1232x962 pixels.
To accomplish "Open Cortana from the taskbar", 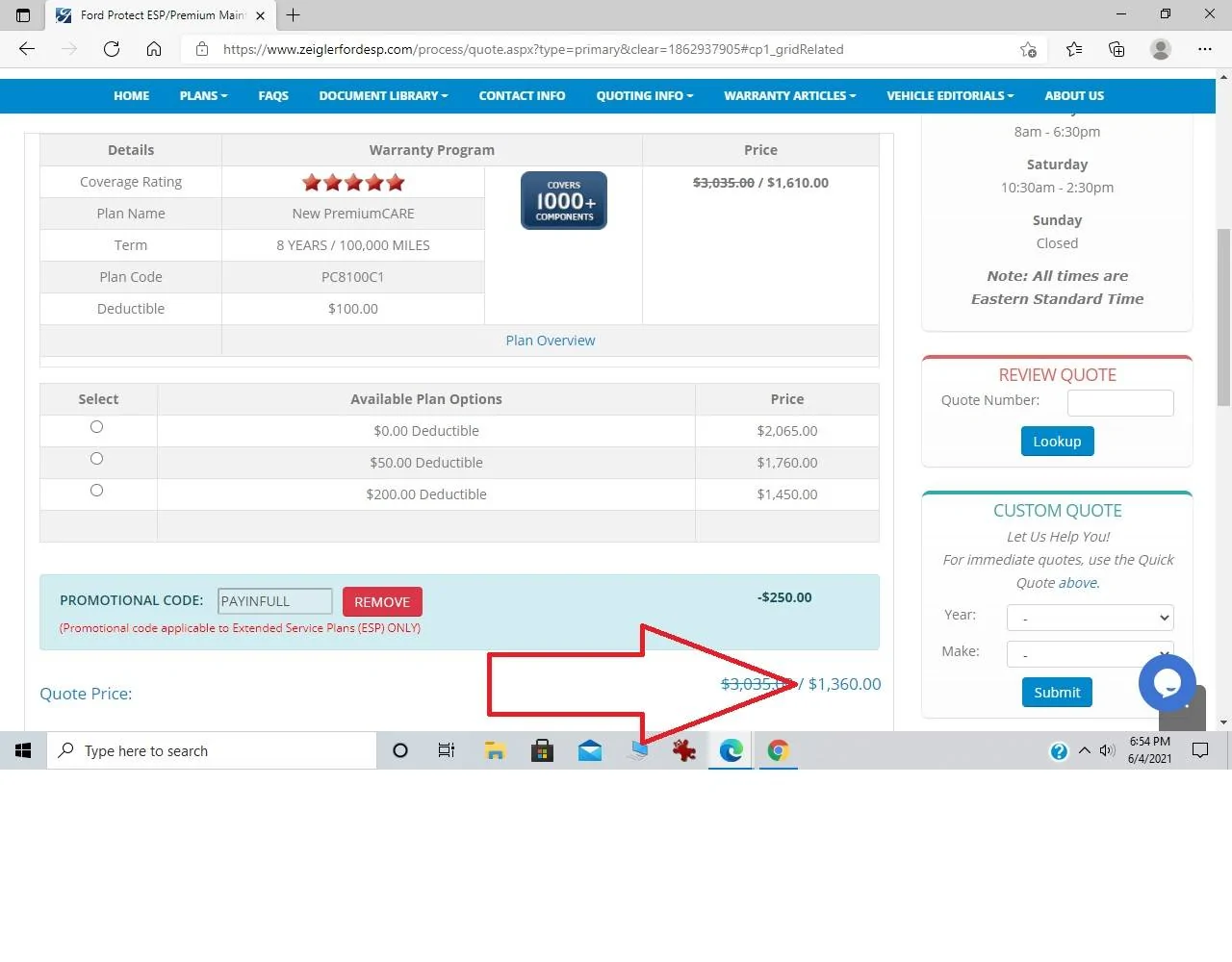I will 400,750.
